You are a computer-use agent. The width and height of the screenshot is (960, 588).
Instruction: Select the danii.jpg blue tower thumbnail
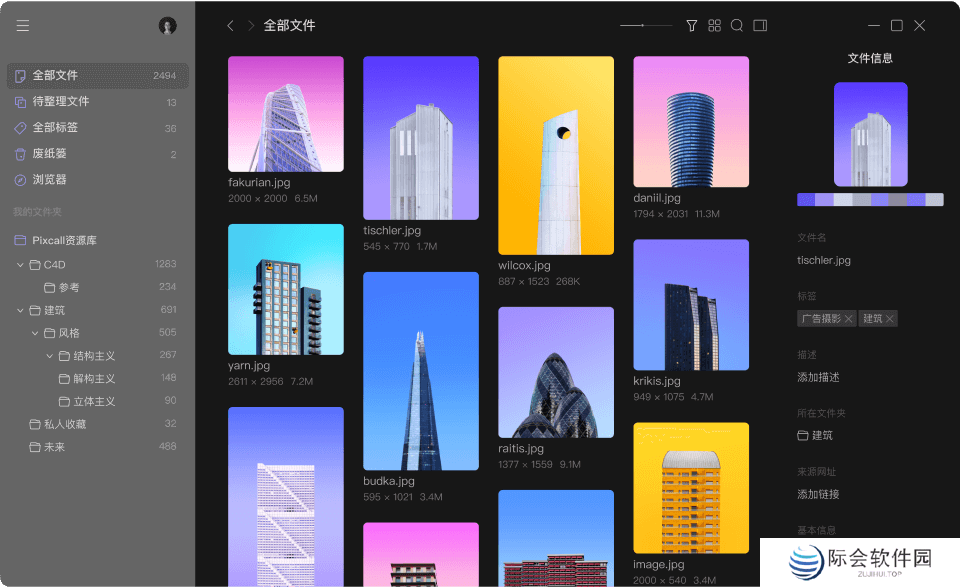pos(690,120)
